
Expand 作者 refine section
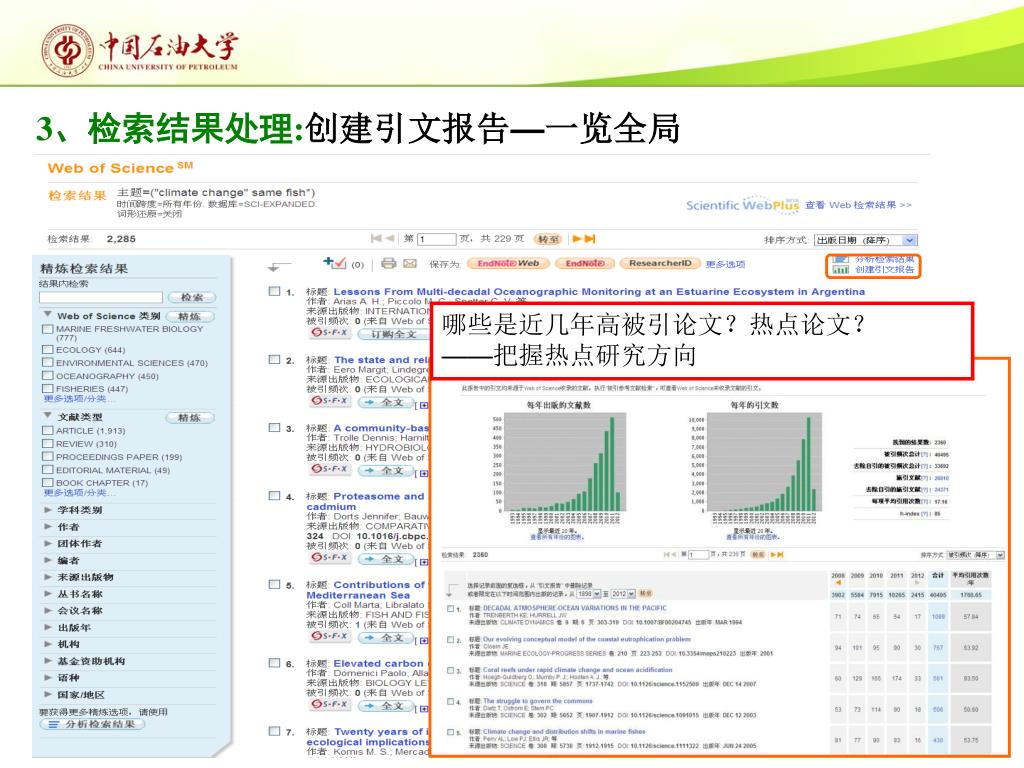[x=48, y=526]
